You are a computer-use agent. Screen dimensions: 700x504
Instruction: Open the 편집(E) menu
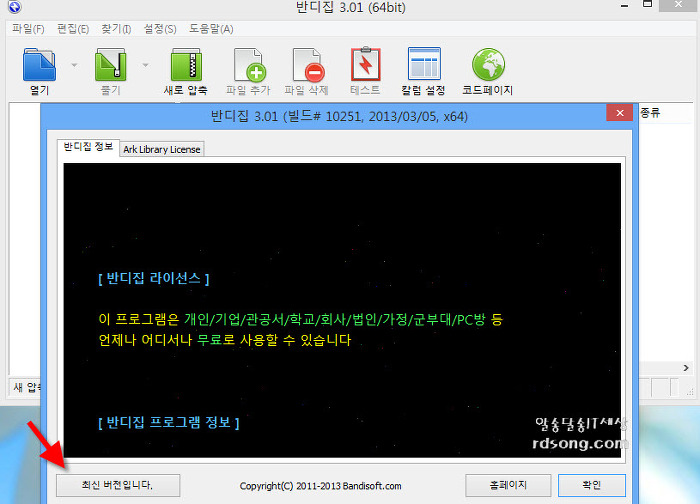click(71, 28)
